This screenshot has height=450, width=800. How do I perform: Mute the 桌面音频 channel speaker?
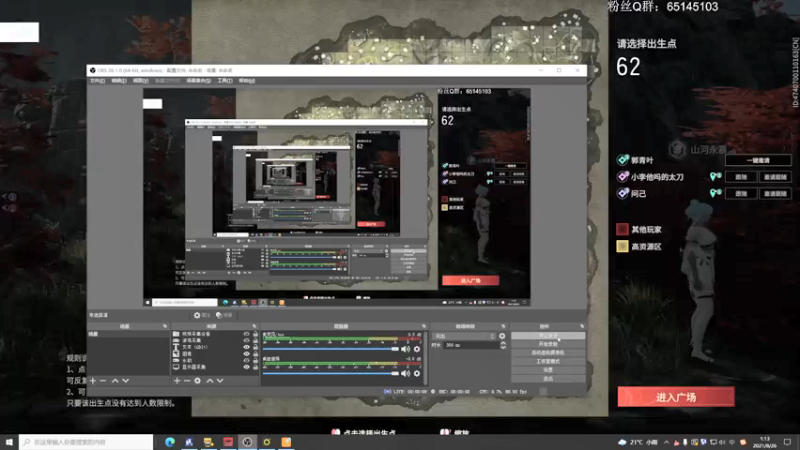tap(406, 373)
